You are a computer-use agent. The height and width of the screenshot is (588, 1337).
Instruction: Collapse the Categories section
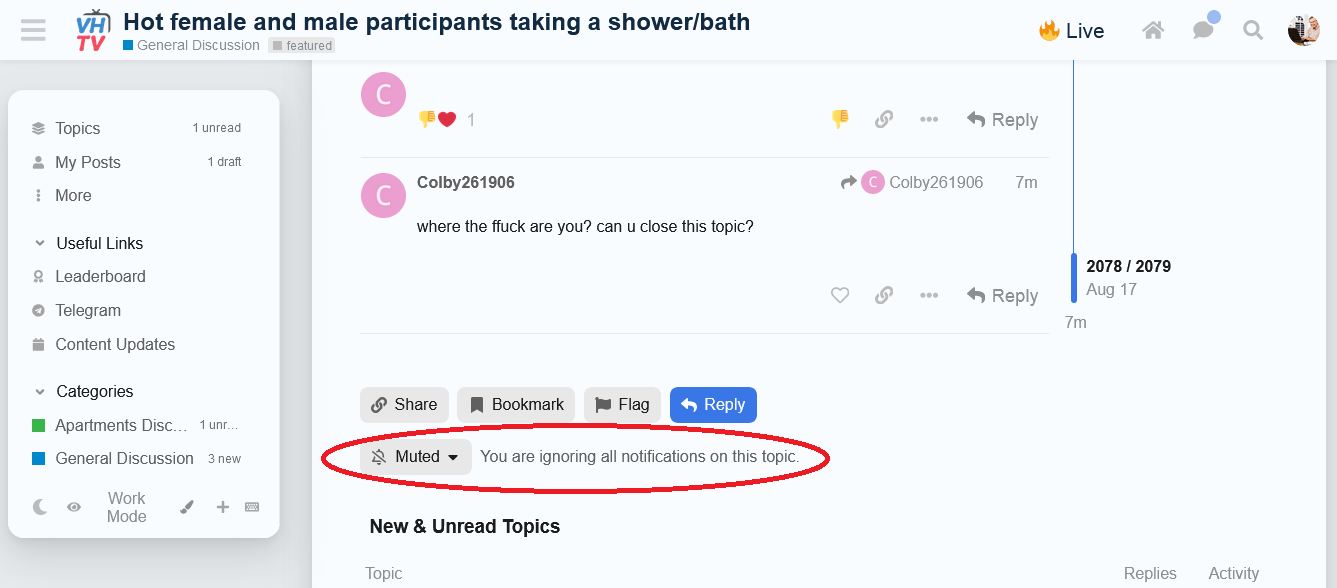click(x=40, y=391)
